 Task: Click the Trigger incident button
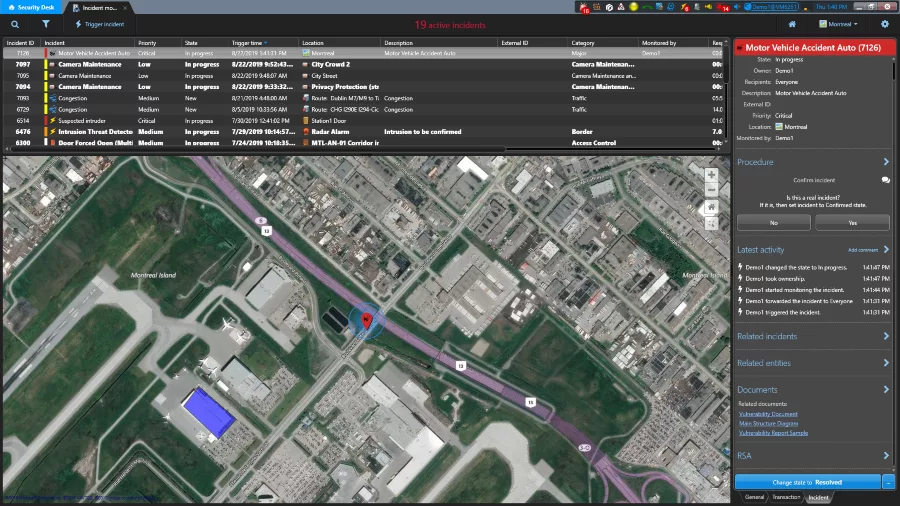pos(100,24)
